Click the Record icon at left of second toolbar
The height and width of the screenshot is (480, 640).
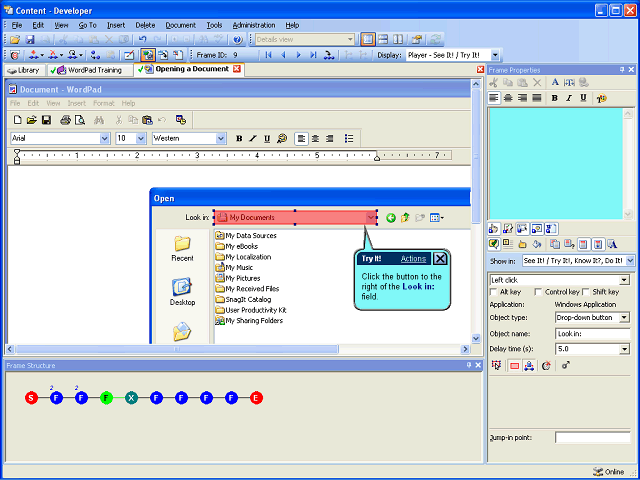coord(14,55)
